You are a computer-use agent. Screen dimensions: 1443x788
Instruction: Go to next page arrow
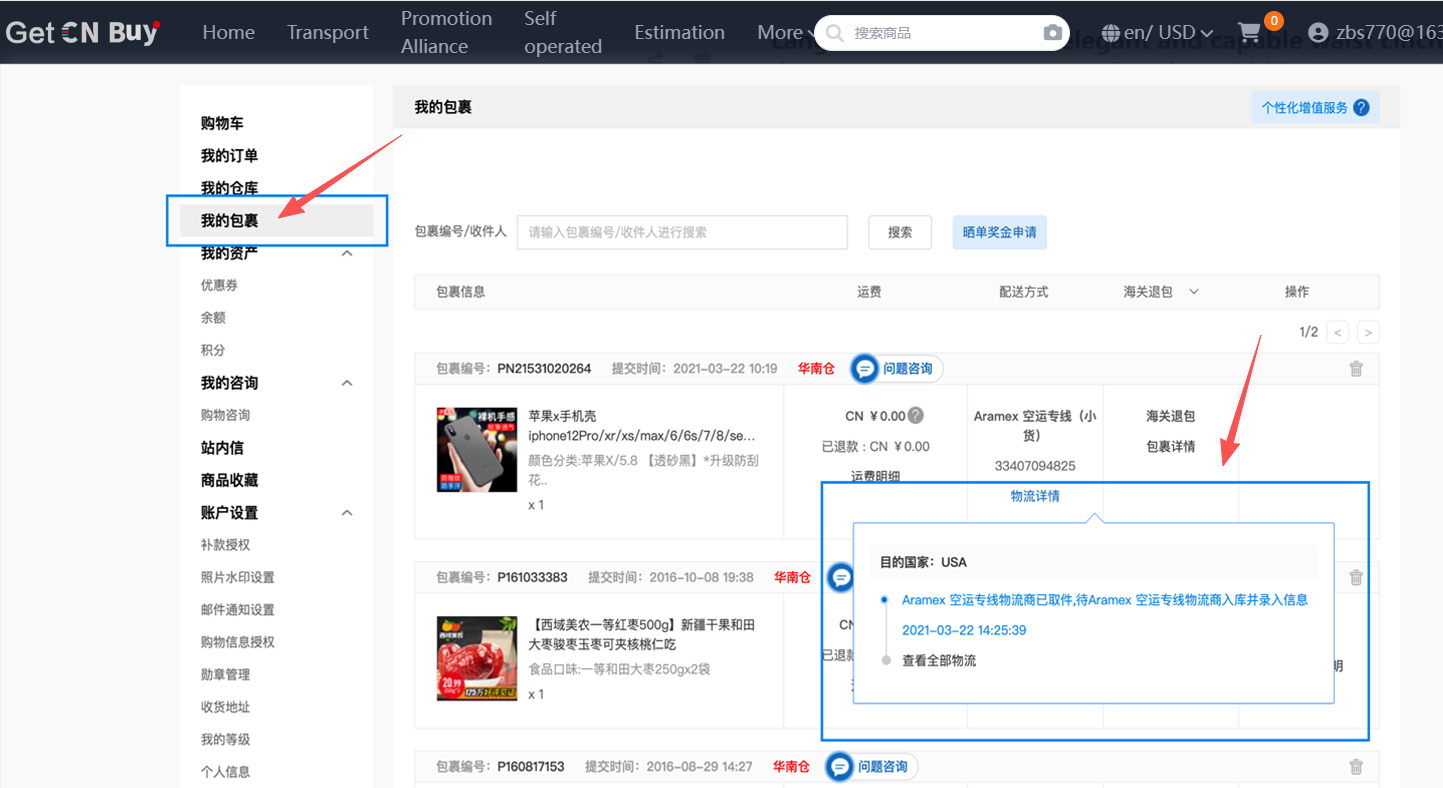[1368, 332]
